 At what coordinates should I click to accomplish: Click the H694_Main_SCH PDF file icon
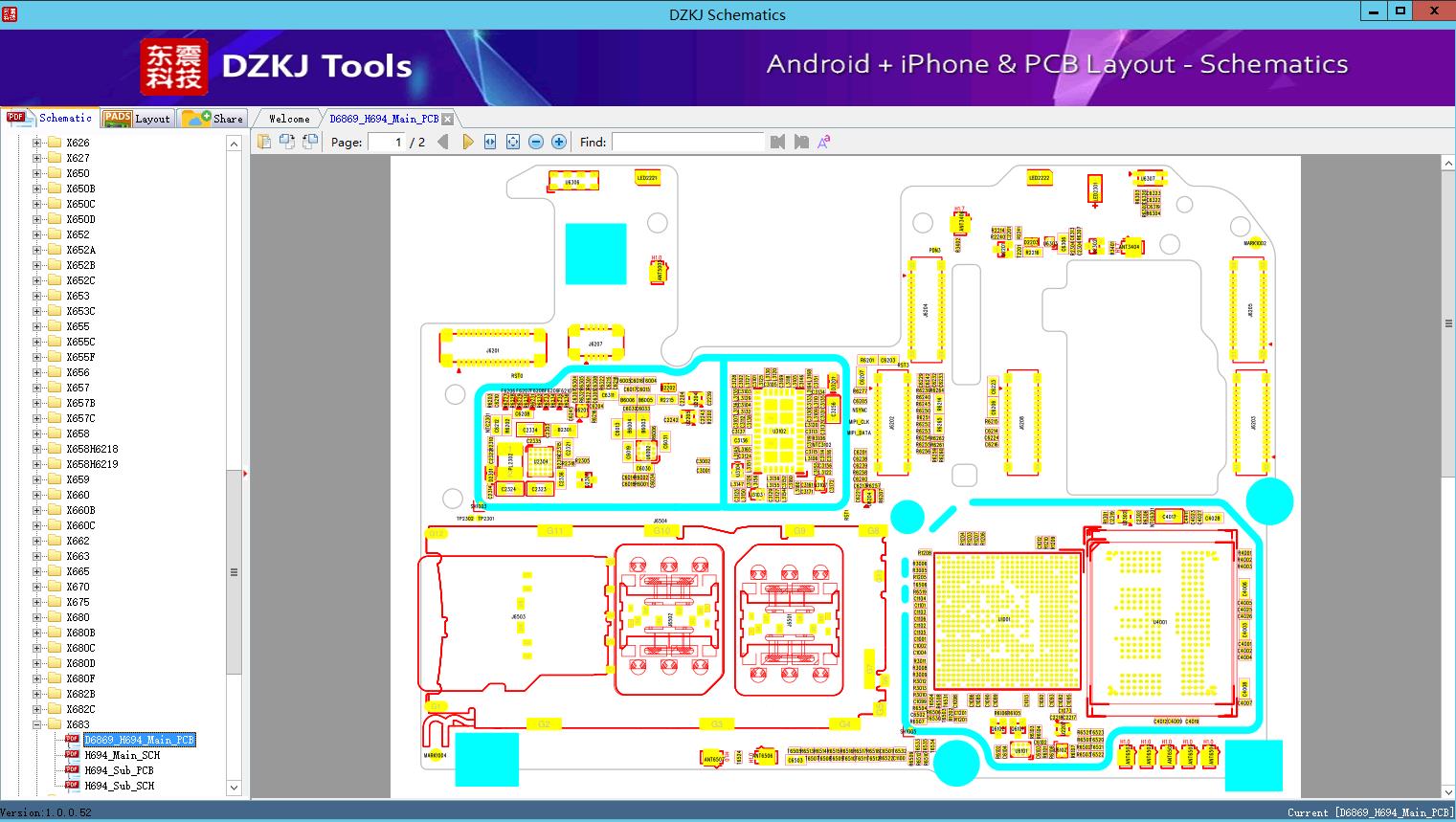[72, 755]
